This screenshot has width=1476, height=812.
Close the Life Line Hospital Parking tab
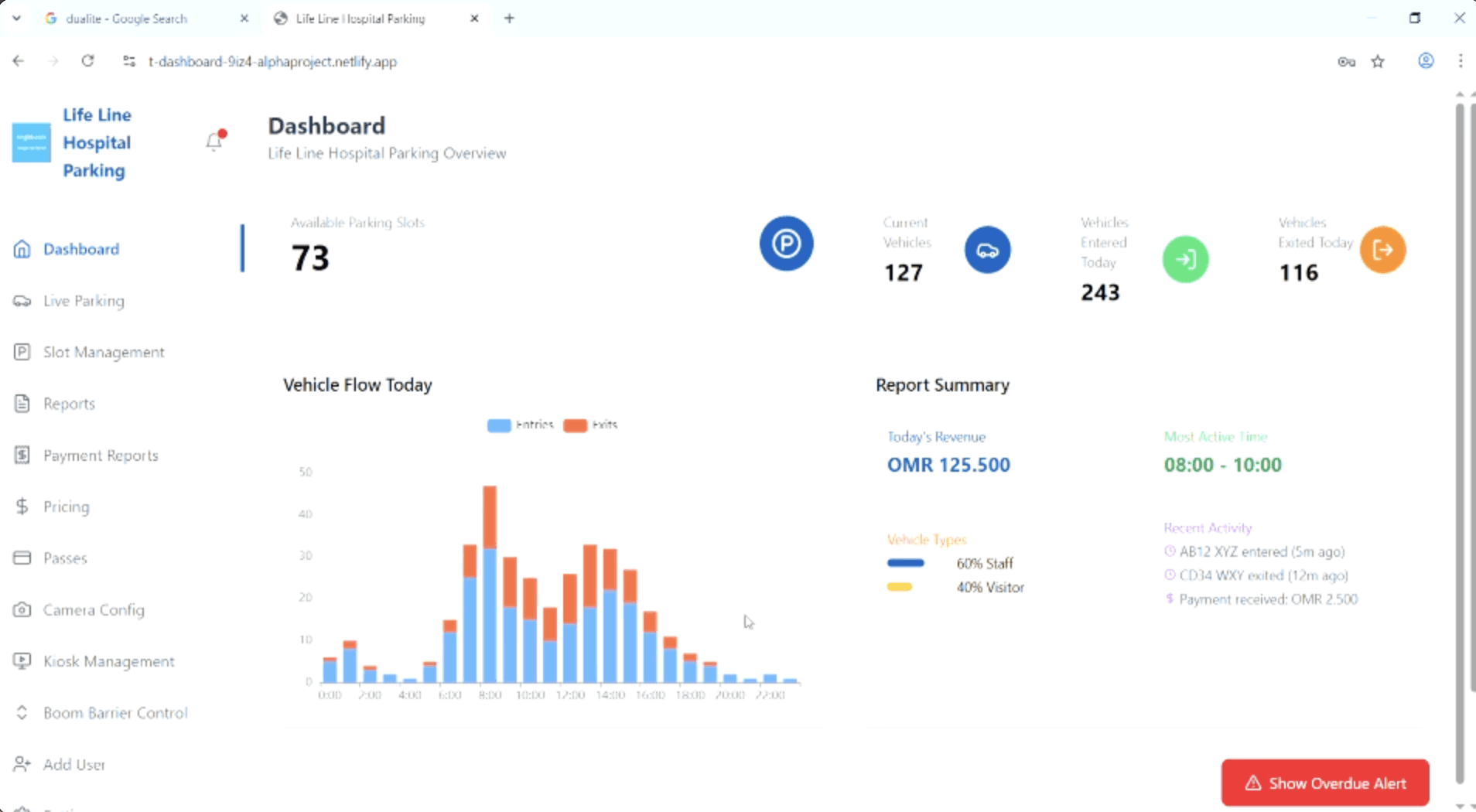click(x=474, y=19)
